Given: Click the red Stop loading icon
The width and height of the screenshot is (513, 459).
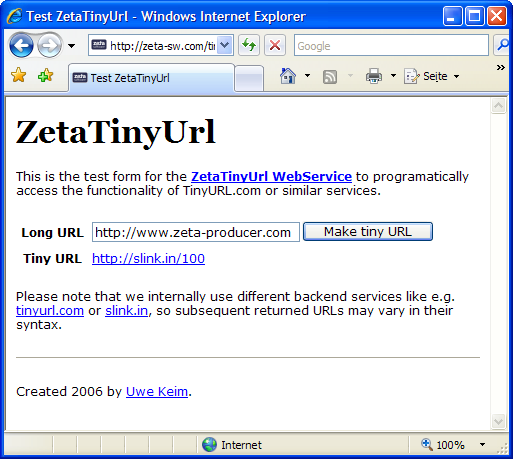Looking at the screenshot, I should point(275,45).
